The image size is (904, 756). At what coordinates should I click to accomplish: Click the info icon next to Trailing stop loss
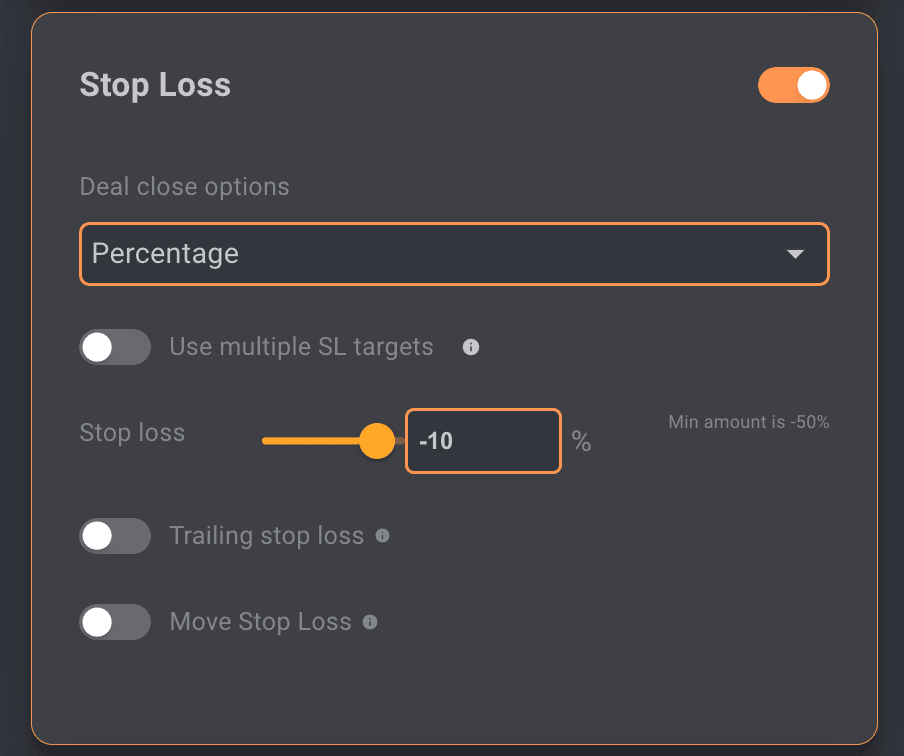[382, 536]
